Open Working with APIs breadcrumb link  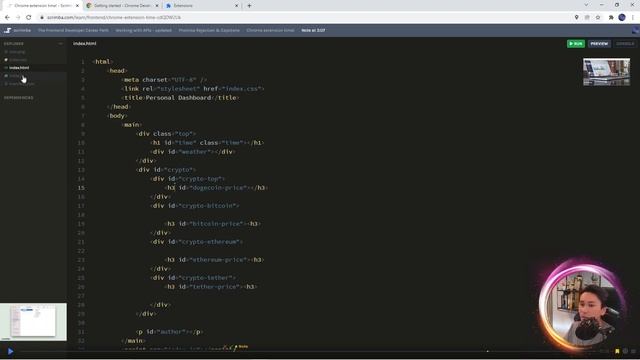point(143,30)
